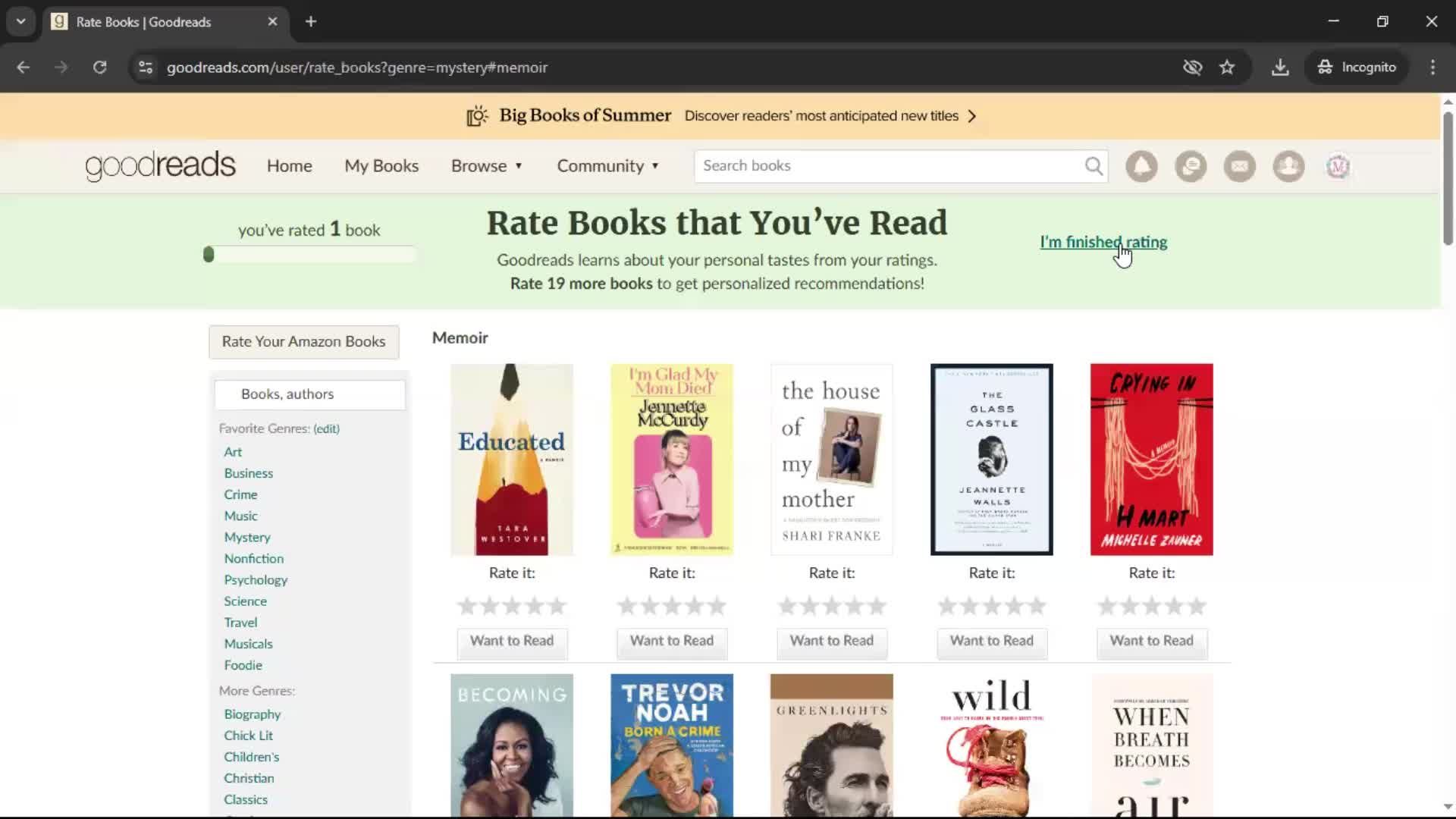The height and width of the screenshot is (819, 1456).
Task: Click the Rate Your Amazon Books button
Action: pos(303,342)
